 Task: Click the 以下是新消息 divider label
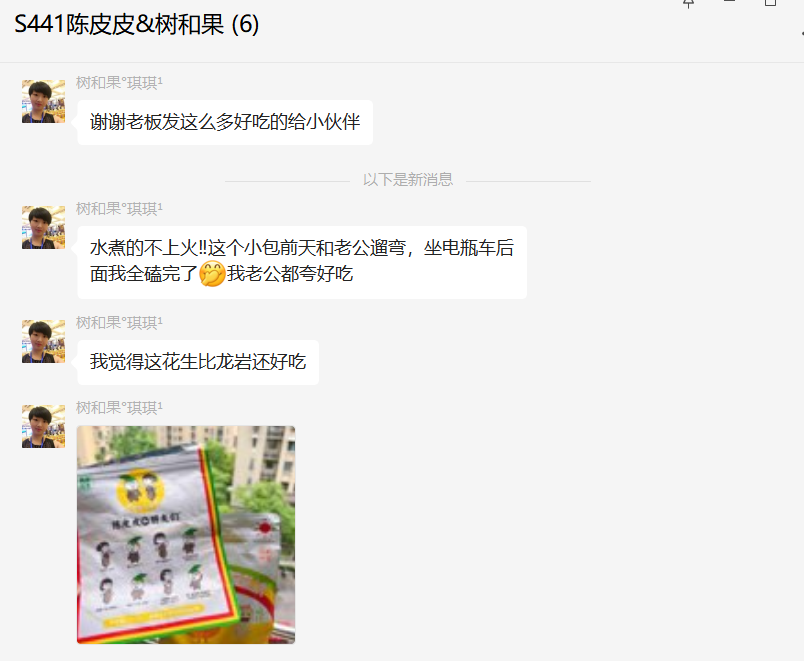click(408, 179)
